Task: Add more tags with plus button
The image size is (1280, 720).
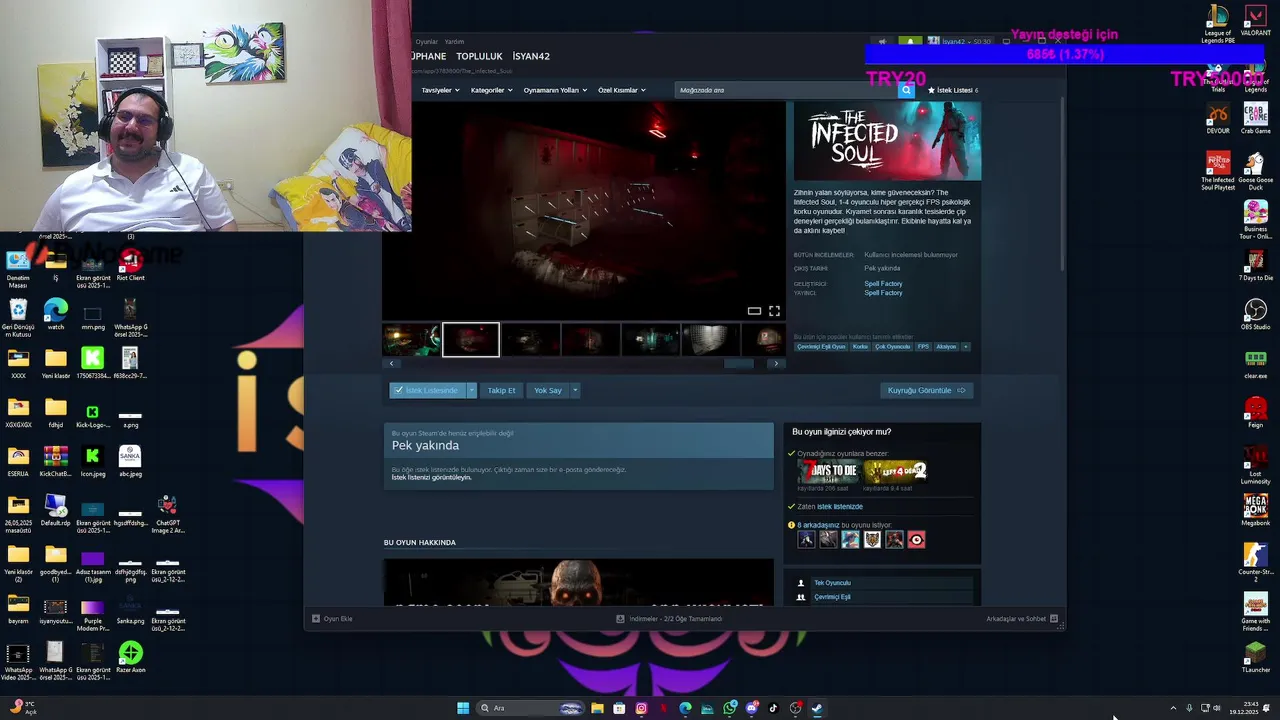Action: (966, 347)
